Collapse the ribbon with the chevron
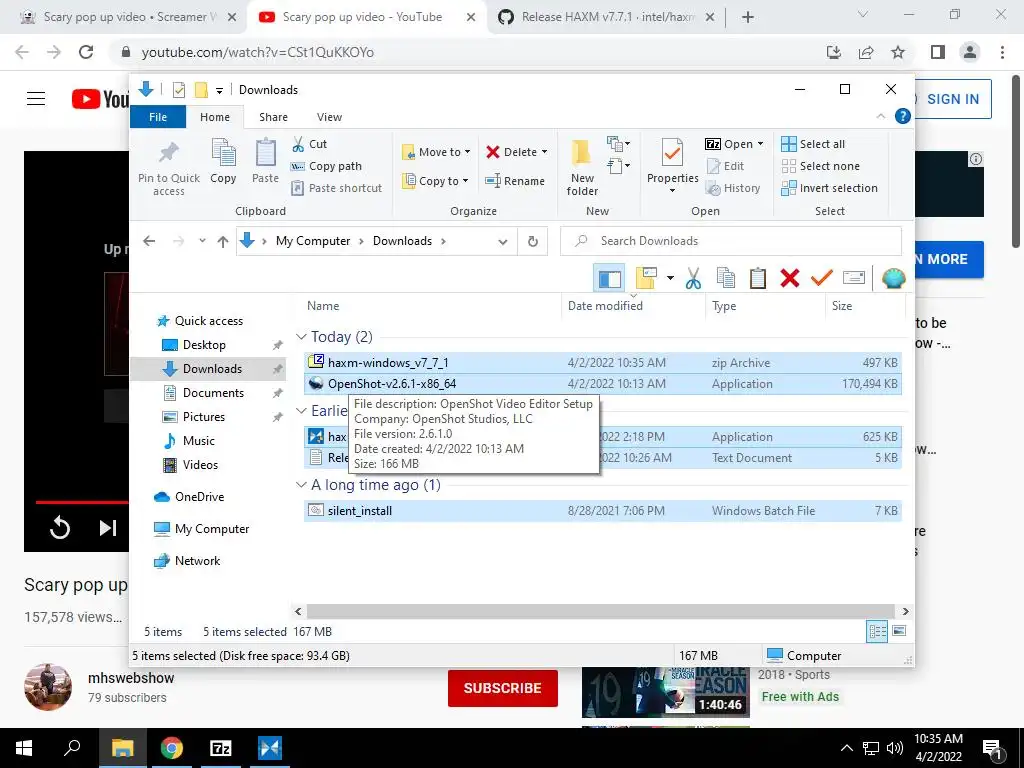The width and height of the screenshot is (1024, 768). (881, 116)
